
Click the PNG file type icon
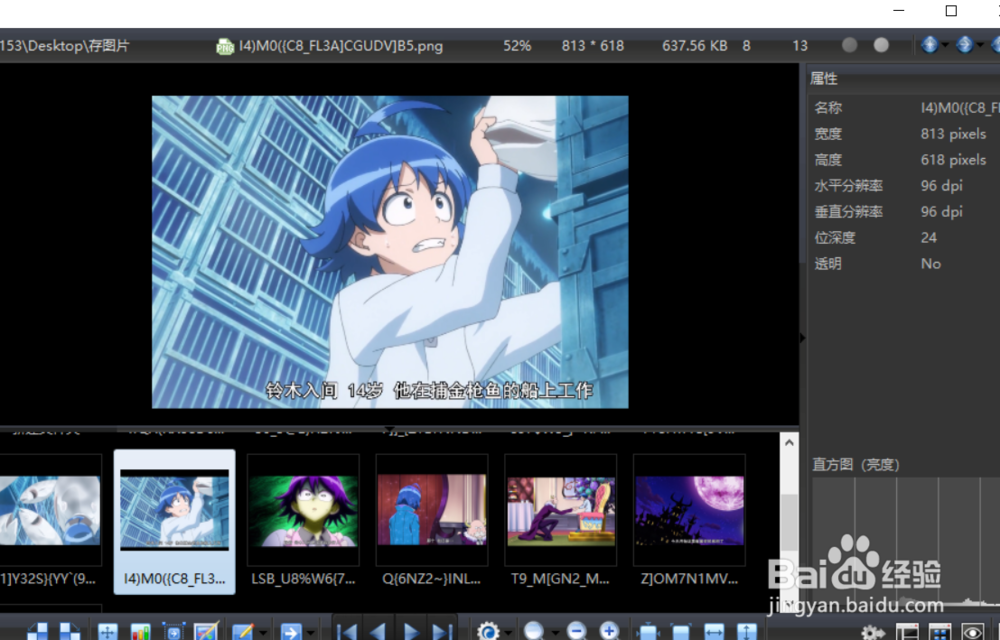[225, 47]
